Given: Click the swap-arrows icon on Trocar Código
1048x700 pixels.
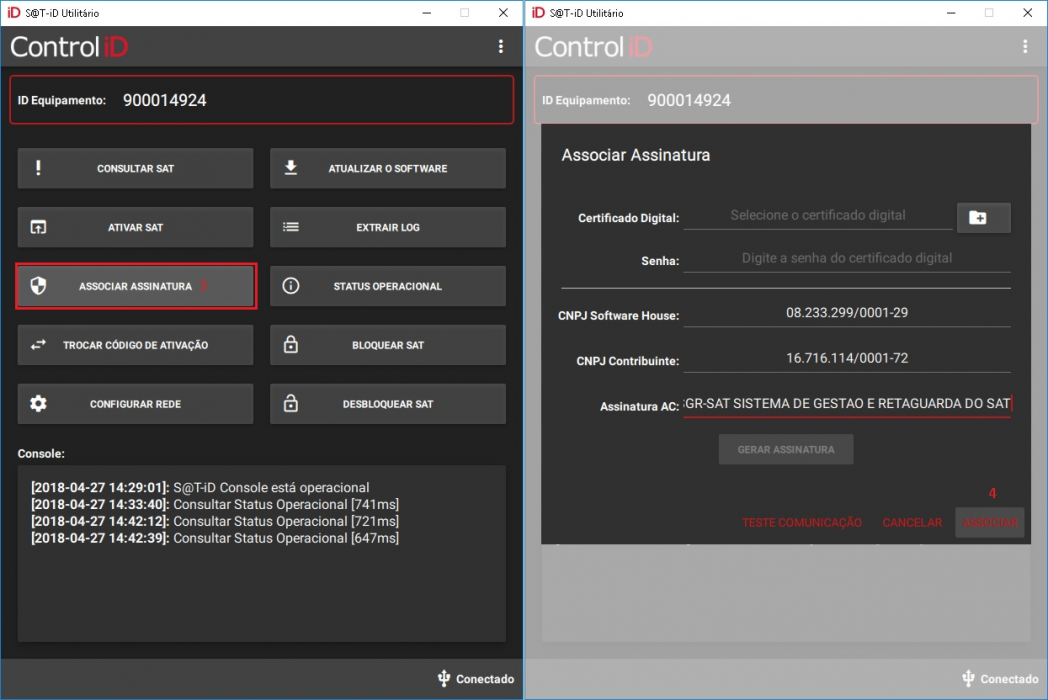Looking at the screenshot, I should tap(38, 345).
